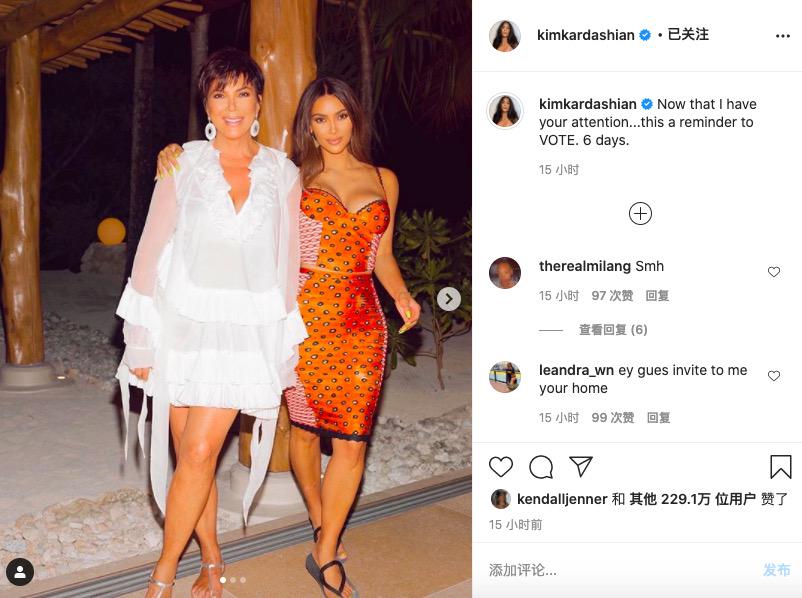Like leandra_wn's comment heart
The width and height of the screenshot is (802, 598).
774,375
